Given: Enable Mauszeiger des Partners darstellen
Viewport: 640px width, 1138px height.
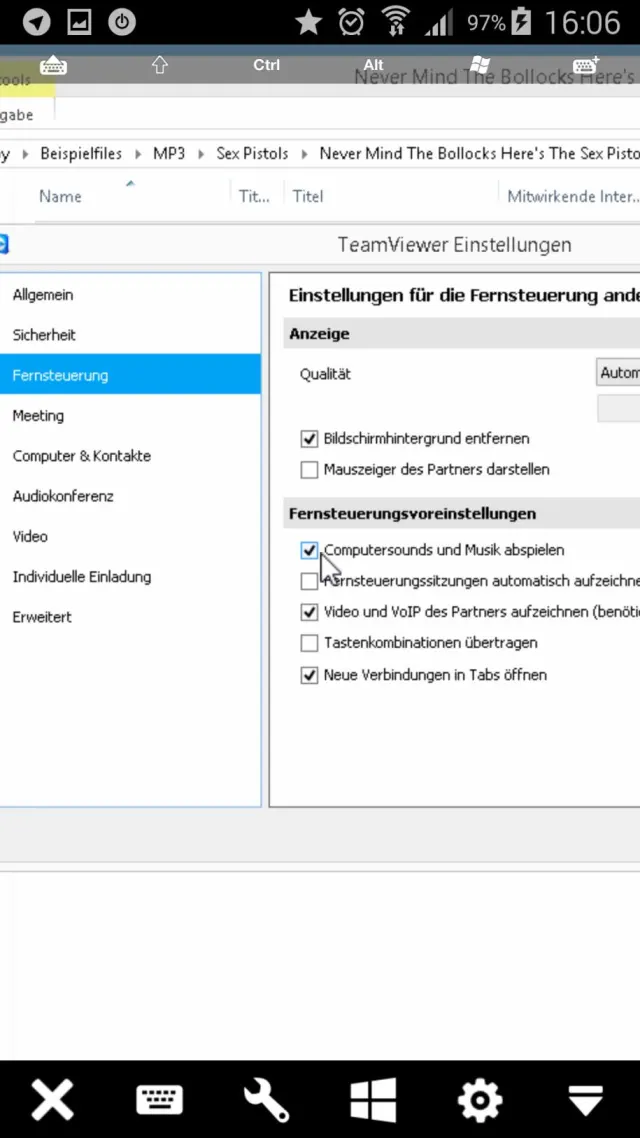Looking at the screenshot, I should tap(309, 470).
